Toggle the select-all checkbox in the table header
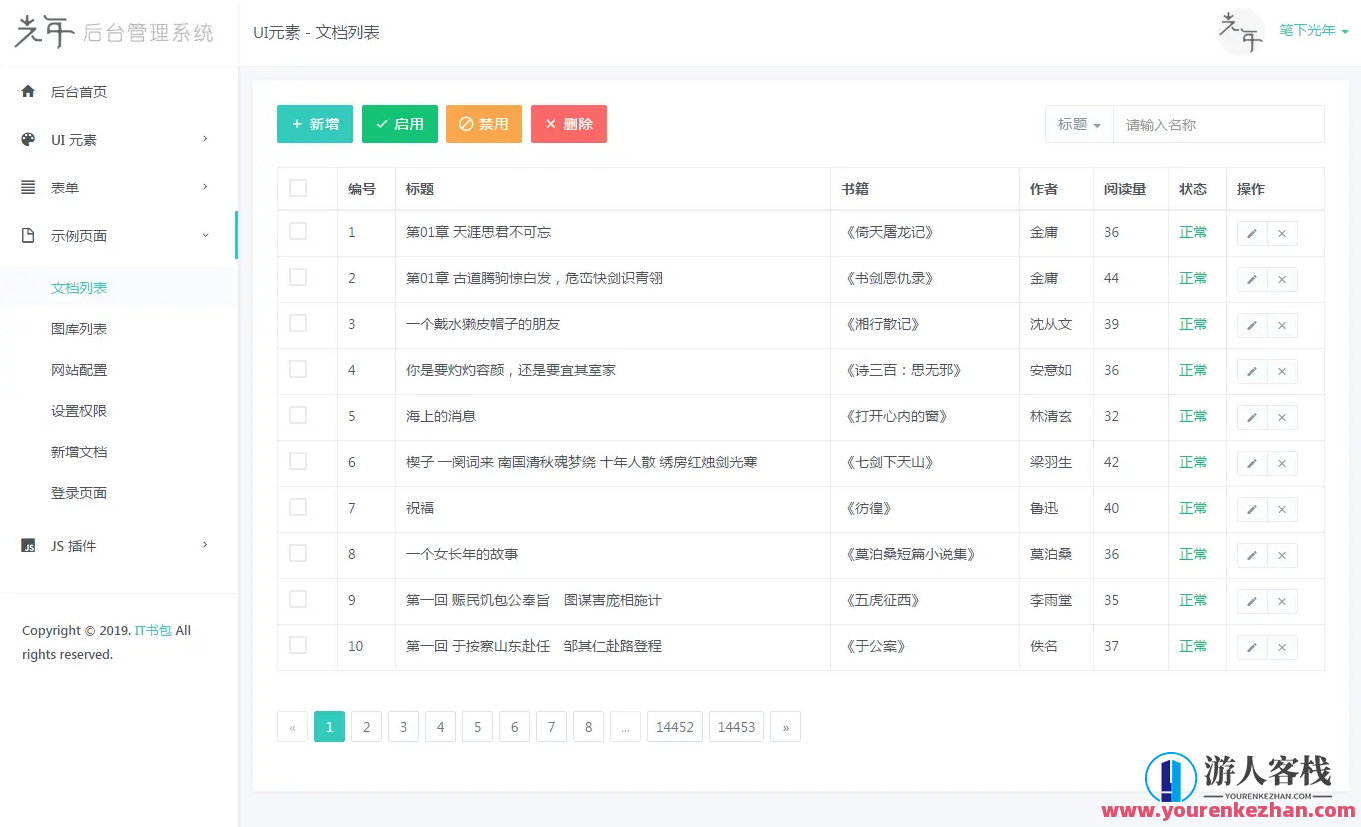Screen dimensions: 1361x827 296,188
